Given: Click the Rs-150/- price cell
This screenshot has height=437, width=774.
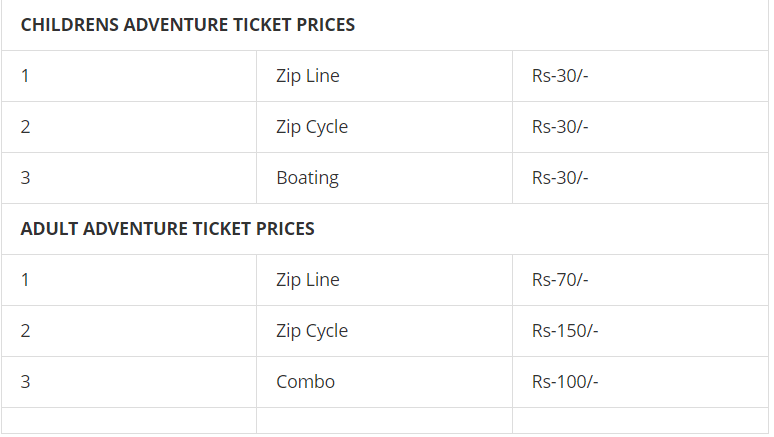Looking at the screenshot, I should tap(565, 331).
